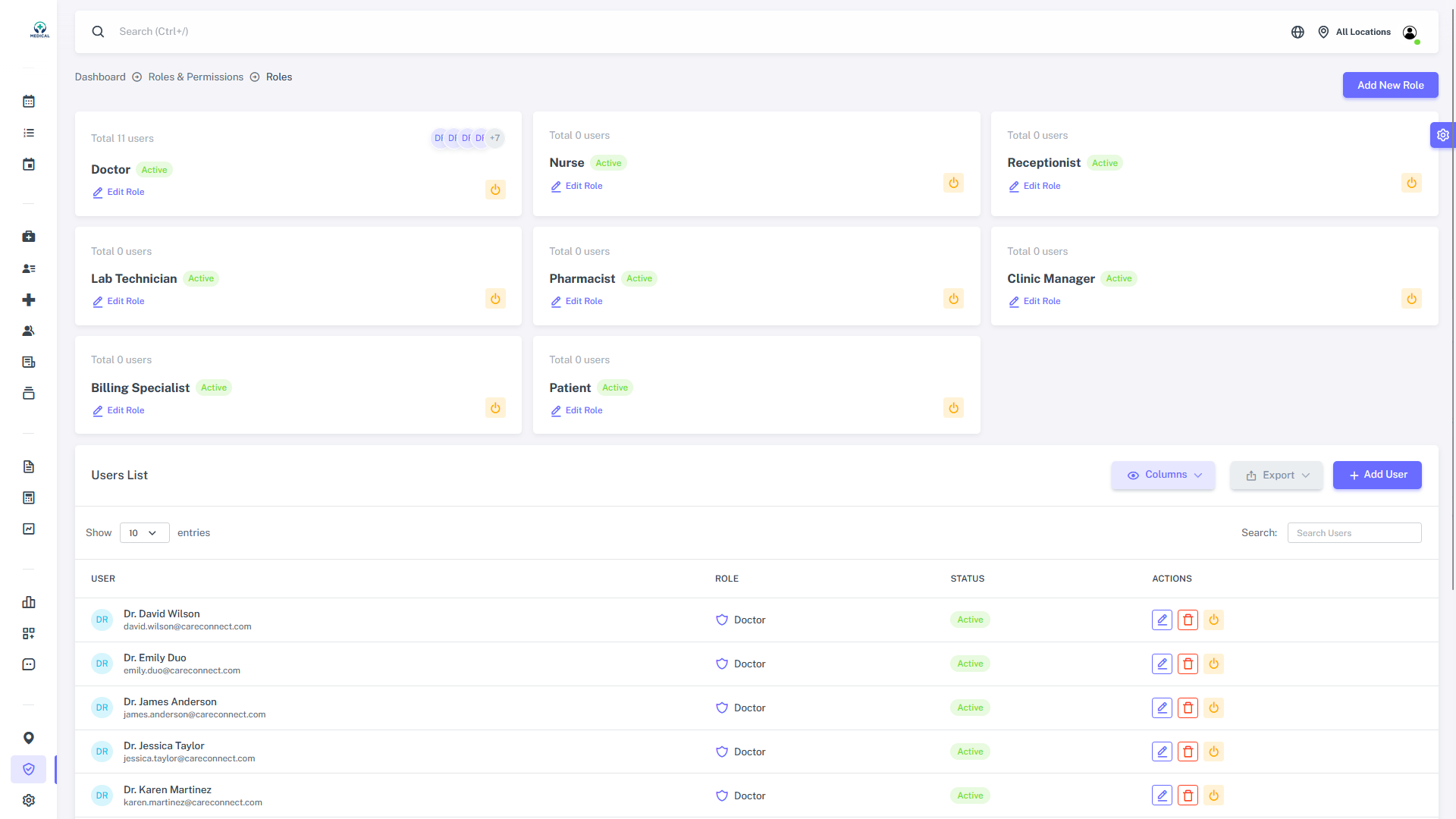Toggle the Doctor role power button
1456x819 pixels.
pos(495,190)
